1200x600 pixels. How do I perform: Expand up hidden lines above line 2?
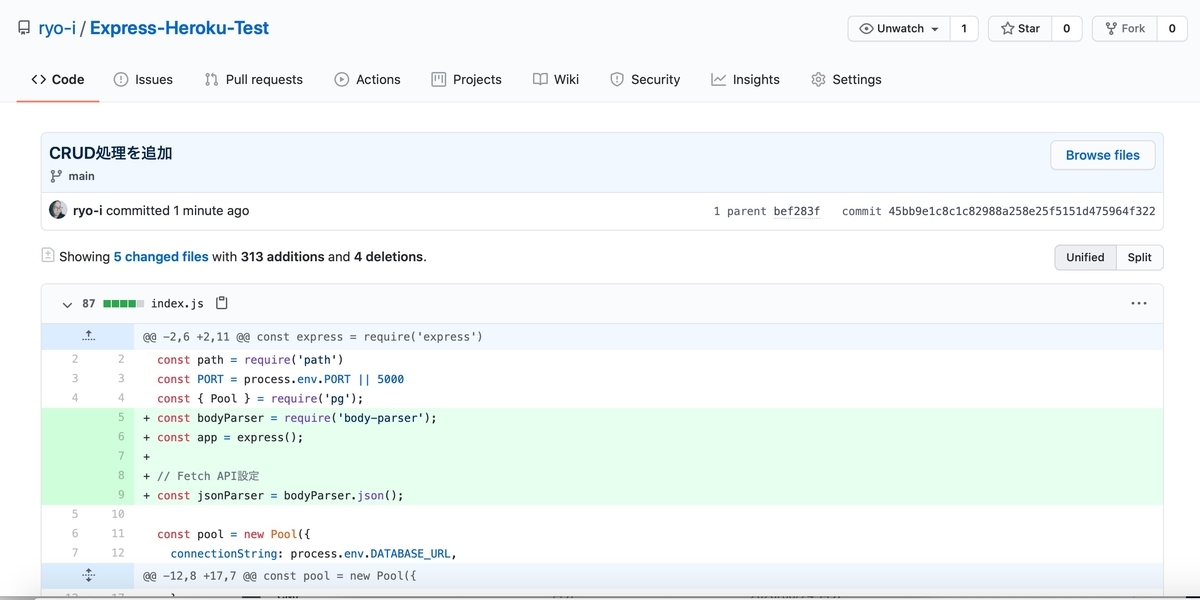[x=88, y=336]
